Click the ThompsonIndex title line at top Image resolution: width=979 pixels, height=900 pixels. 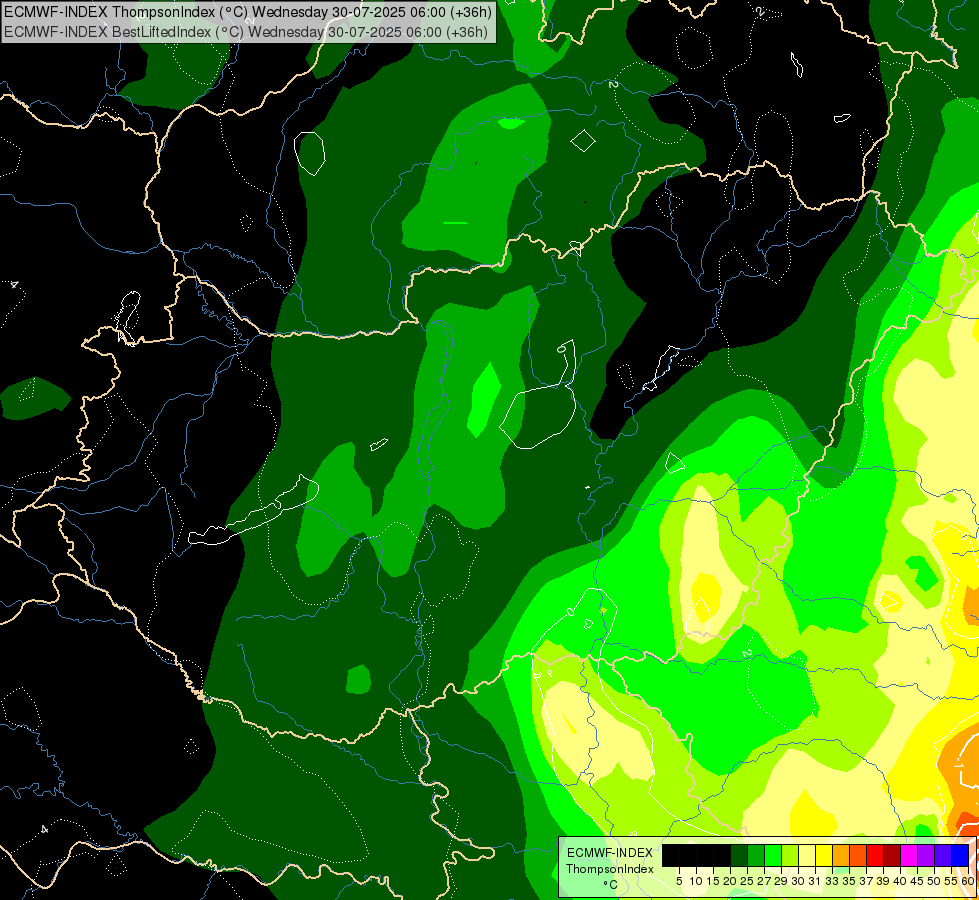[x=248, y=11]
